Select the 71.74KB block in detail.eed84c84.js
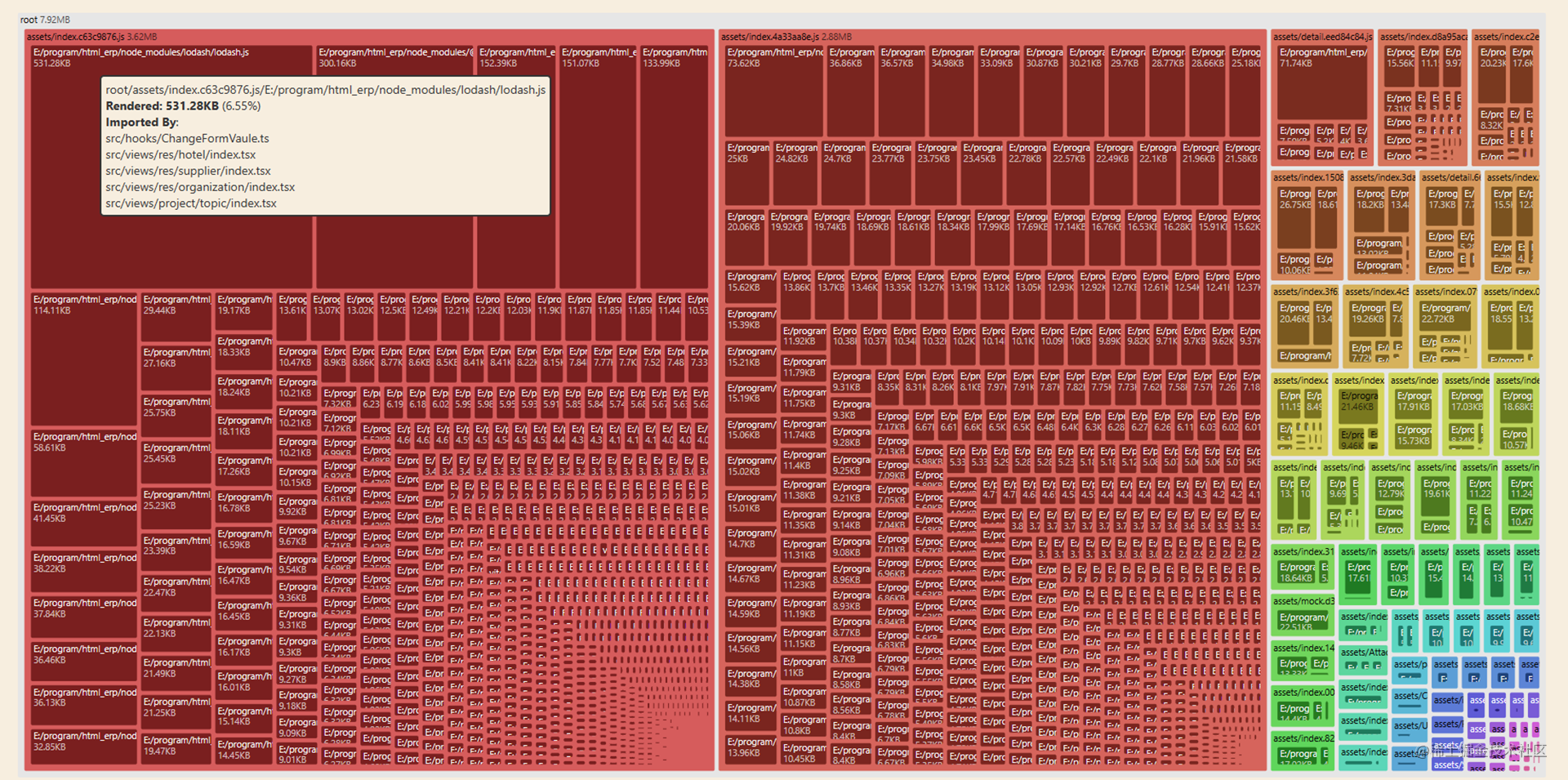Screen dimensions: 1568x780 coord(1323,82)
